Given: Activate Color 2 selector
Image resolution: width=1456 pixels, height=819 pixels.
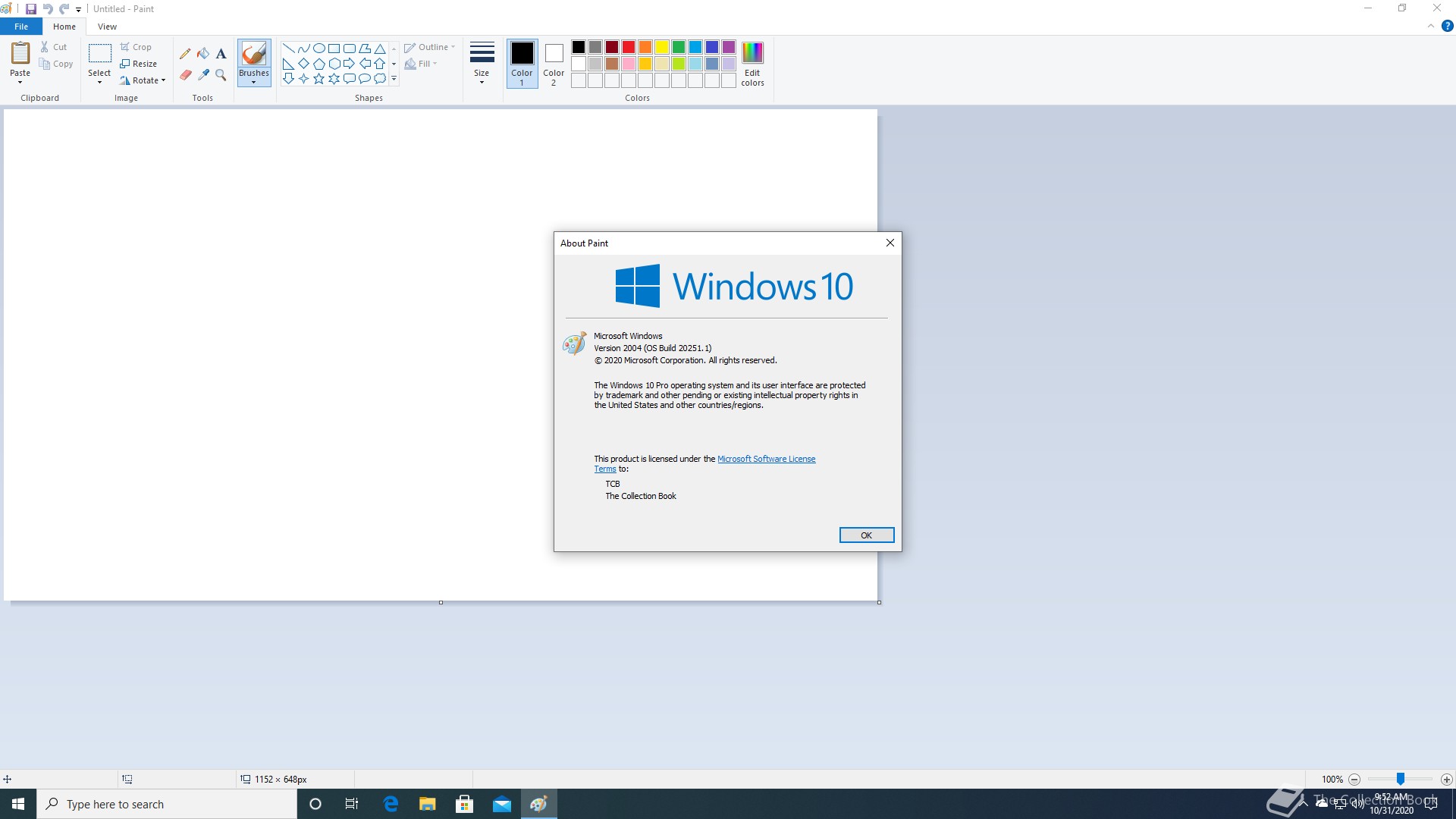Looking at the screenshot, I should pos(554,63).
